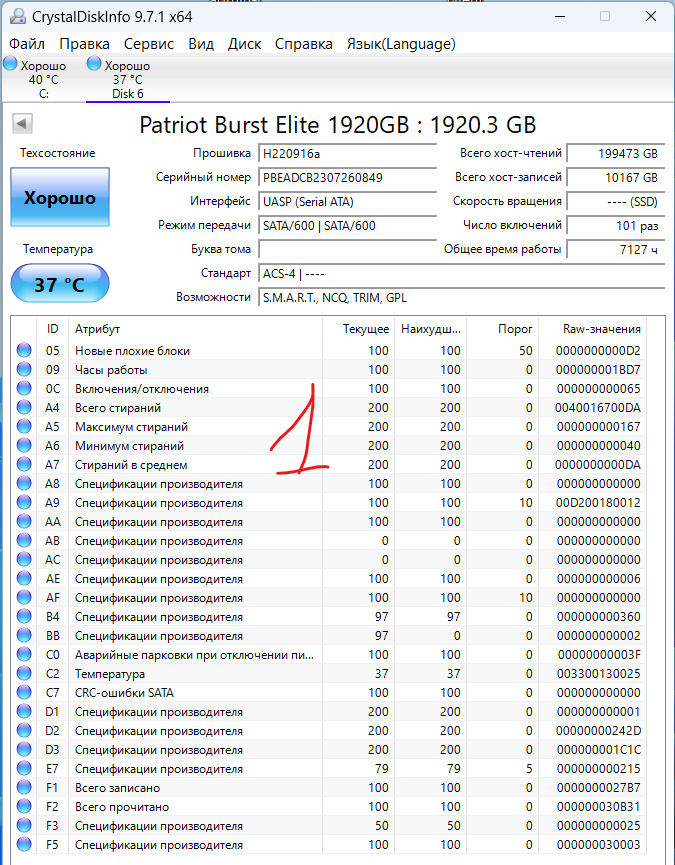Click blue status icon for drive C:

[x=10, y=63]
